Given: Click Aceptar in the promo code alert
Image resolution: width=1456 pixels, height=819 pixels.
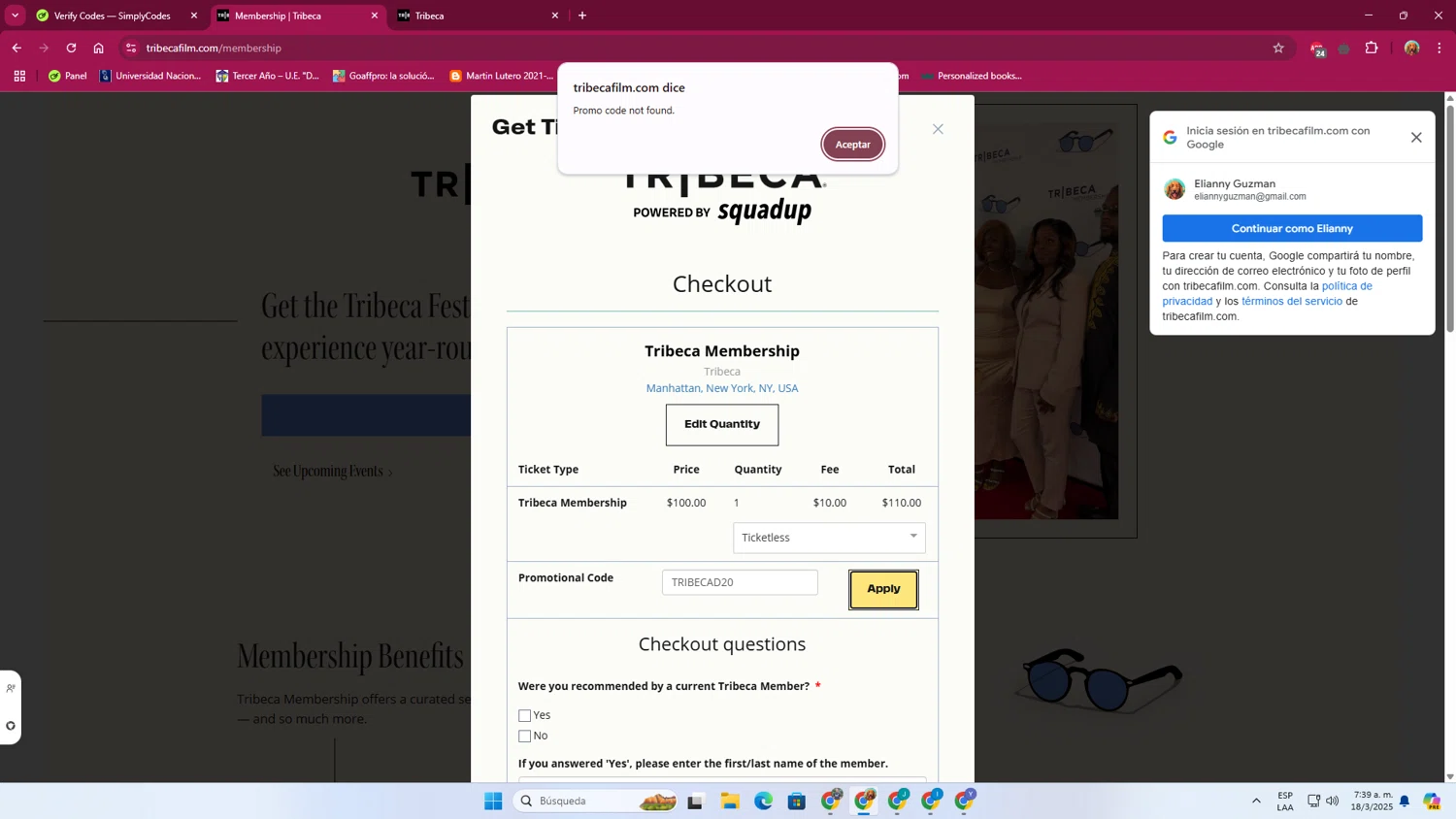Looking at the screenshot, I should coord(852,145).
